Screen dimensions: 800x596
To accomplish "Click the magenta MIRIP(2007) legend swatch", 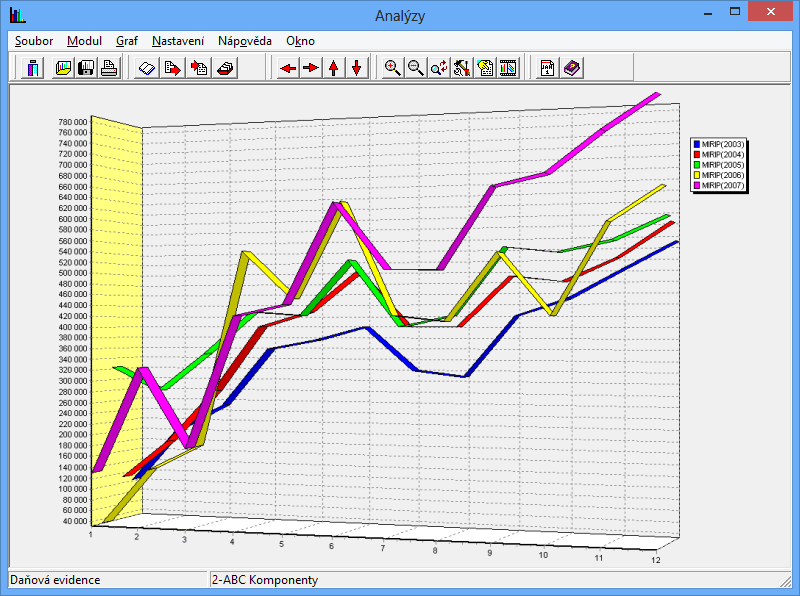I will click(697, 185).
